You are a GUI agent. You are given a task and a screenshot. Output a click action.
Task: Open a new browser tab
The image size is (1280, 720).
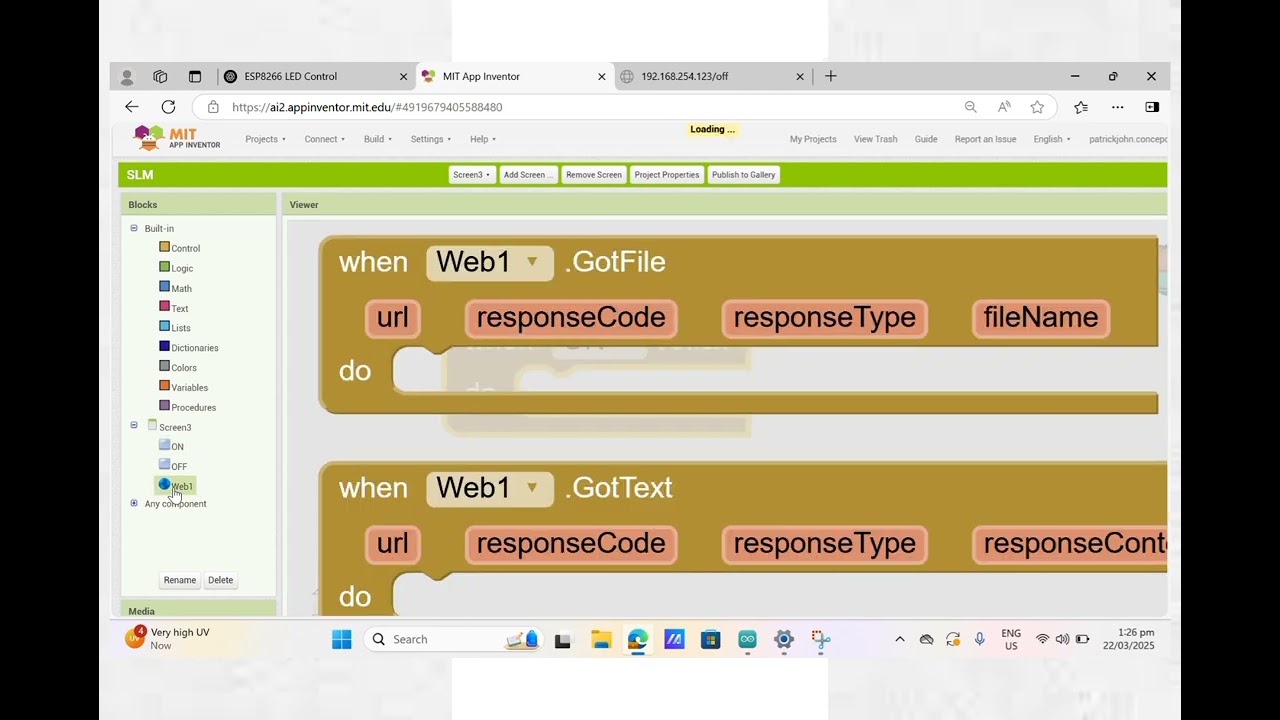tap(830, 76)
